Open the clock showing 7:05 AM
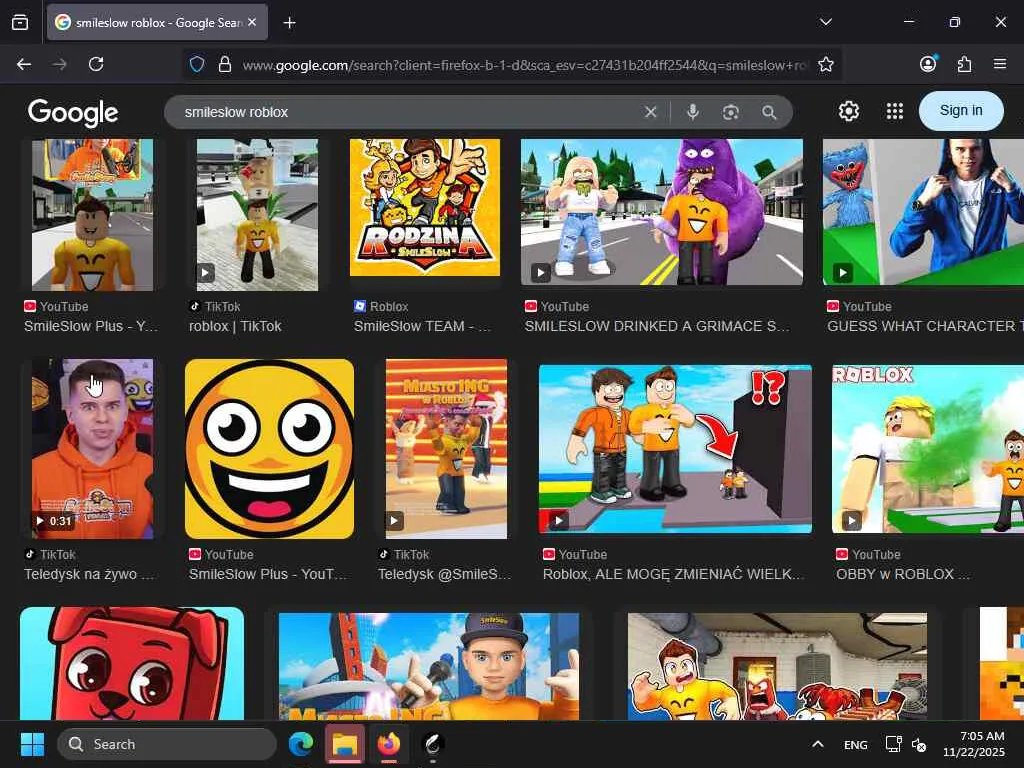Image resolution: width=1024 pixels, height=768 pixels. click(x=973, y=744)
